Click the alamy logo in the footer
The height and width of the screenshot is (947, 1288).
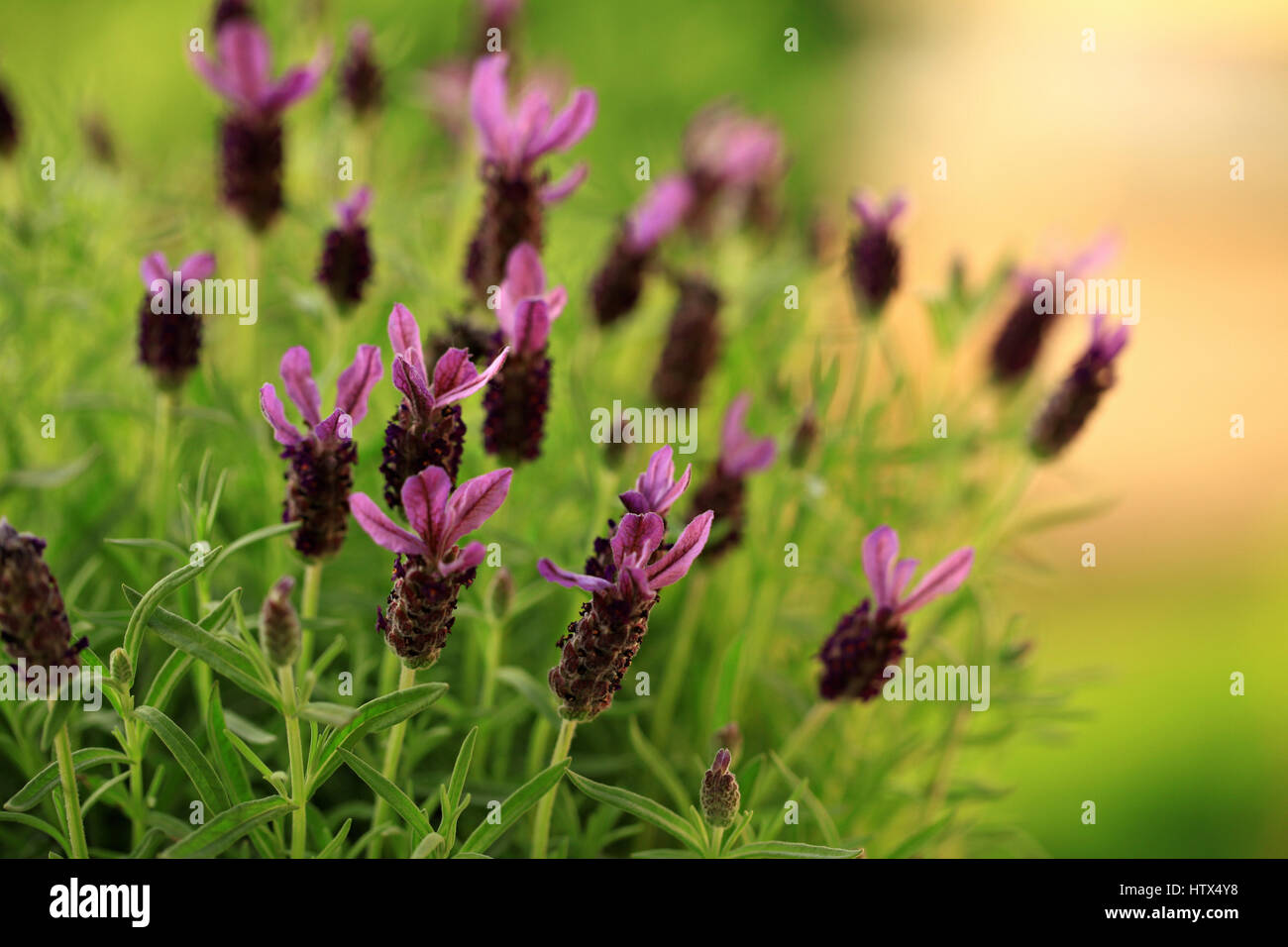pyautogui.click(x=100, y=902)
